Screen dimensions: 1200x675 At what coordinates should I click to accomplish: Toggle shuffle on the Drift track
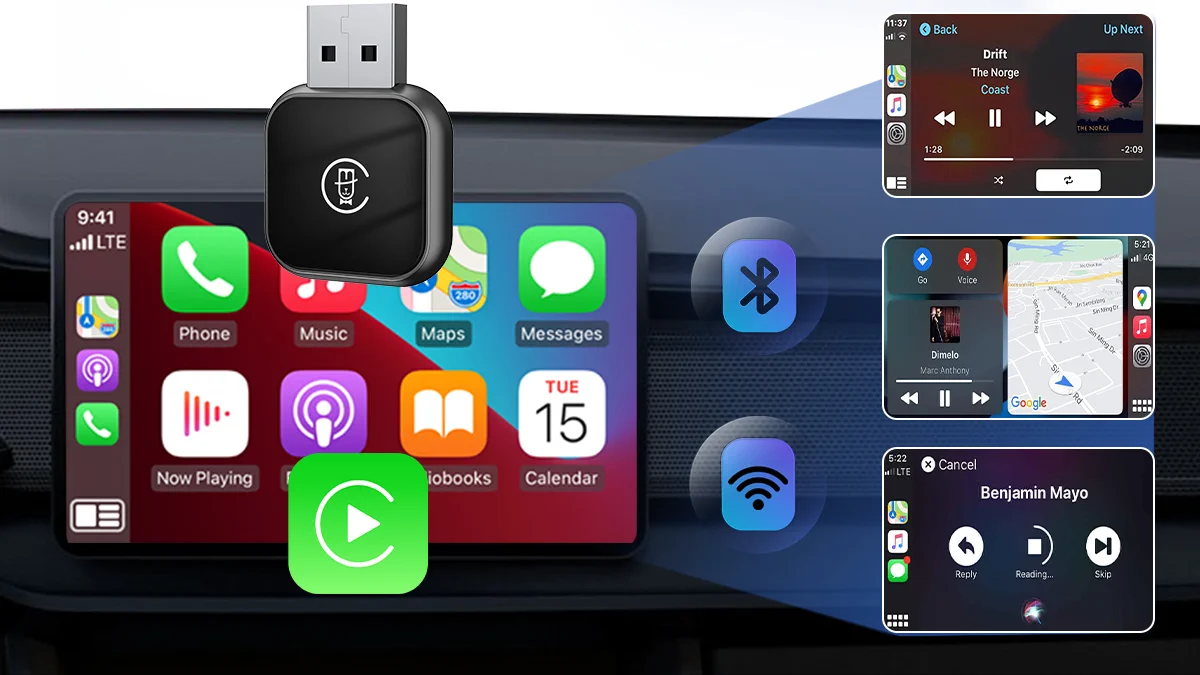(x=998, y=179)
